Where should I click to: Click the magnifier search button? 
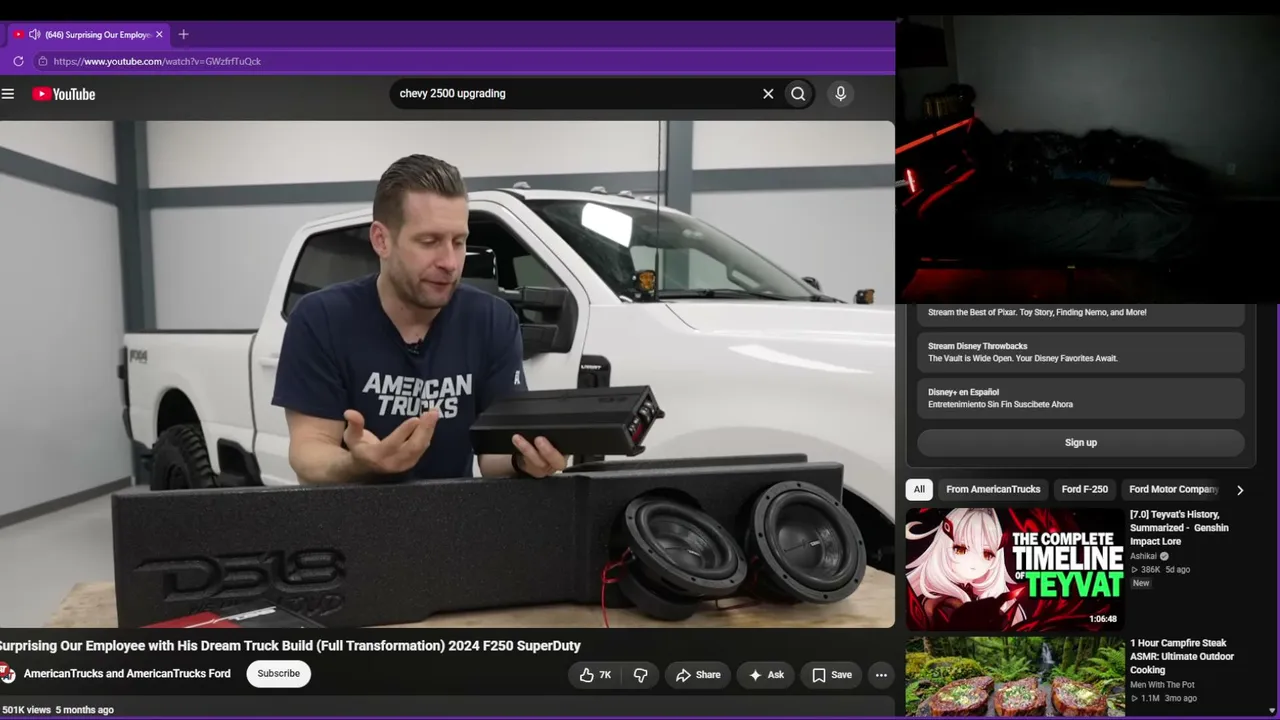pos(798,94)
